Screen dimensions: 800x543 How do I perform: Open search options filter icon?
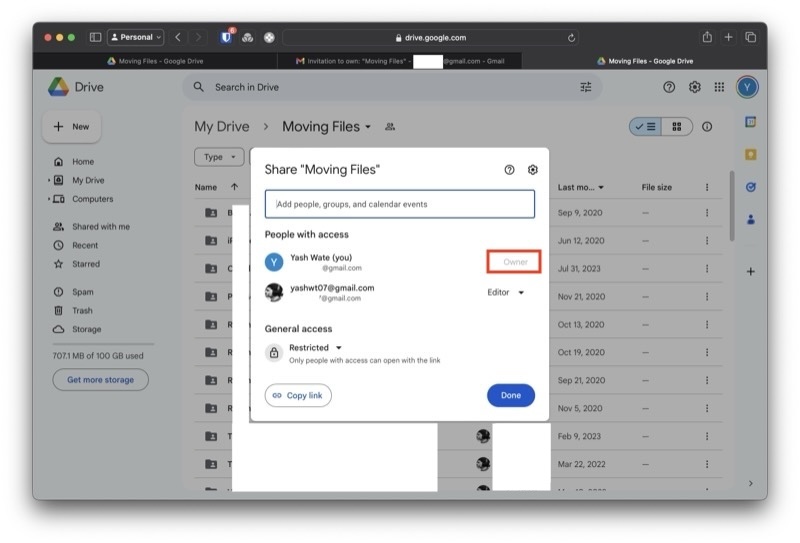[586, 87]
